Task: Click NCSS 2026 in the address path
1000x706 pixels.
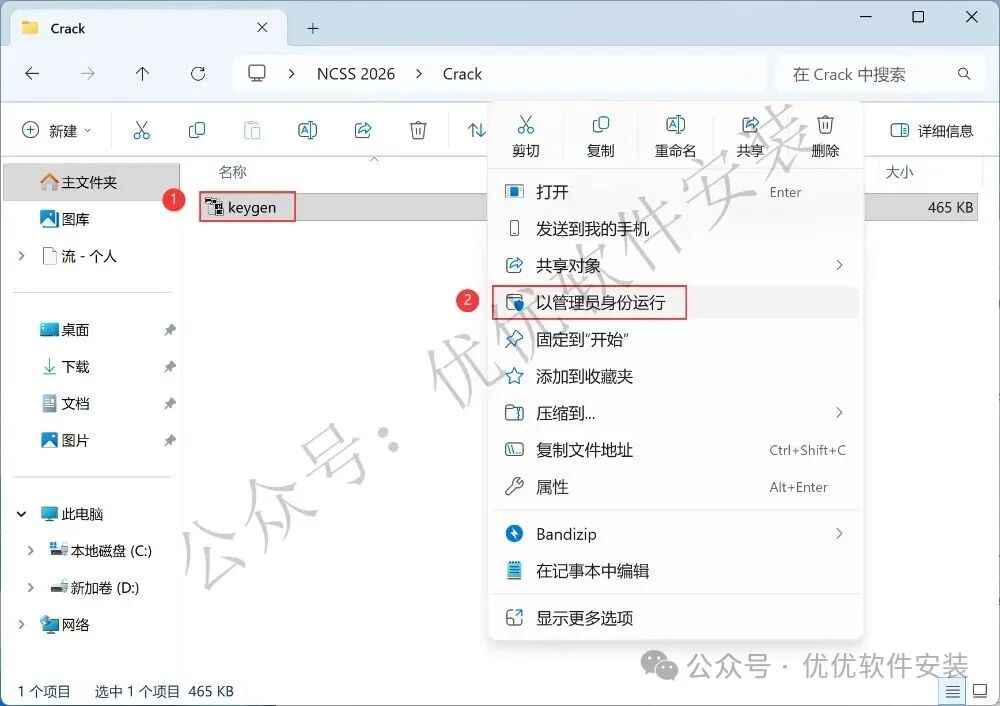Action: [356, 74]
